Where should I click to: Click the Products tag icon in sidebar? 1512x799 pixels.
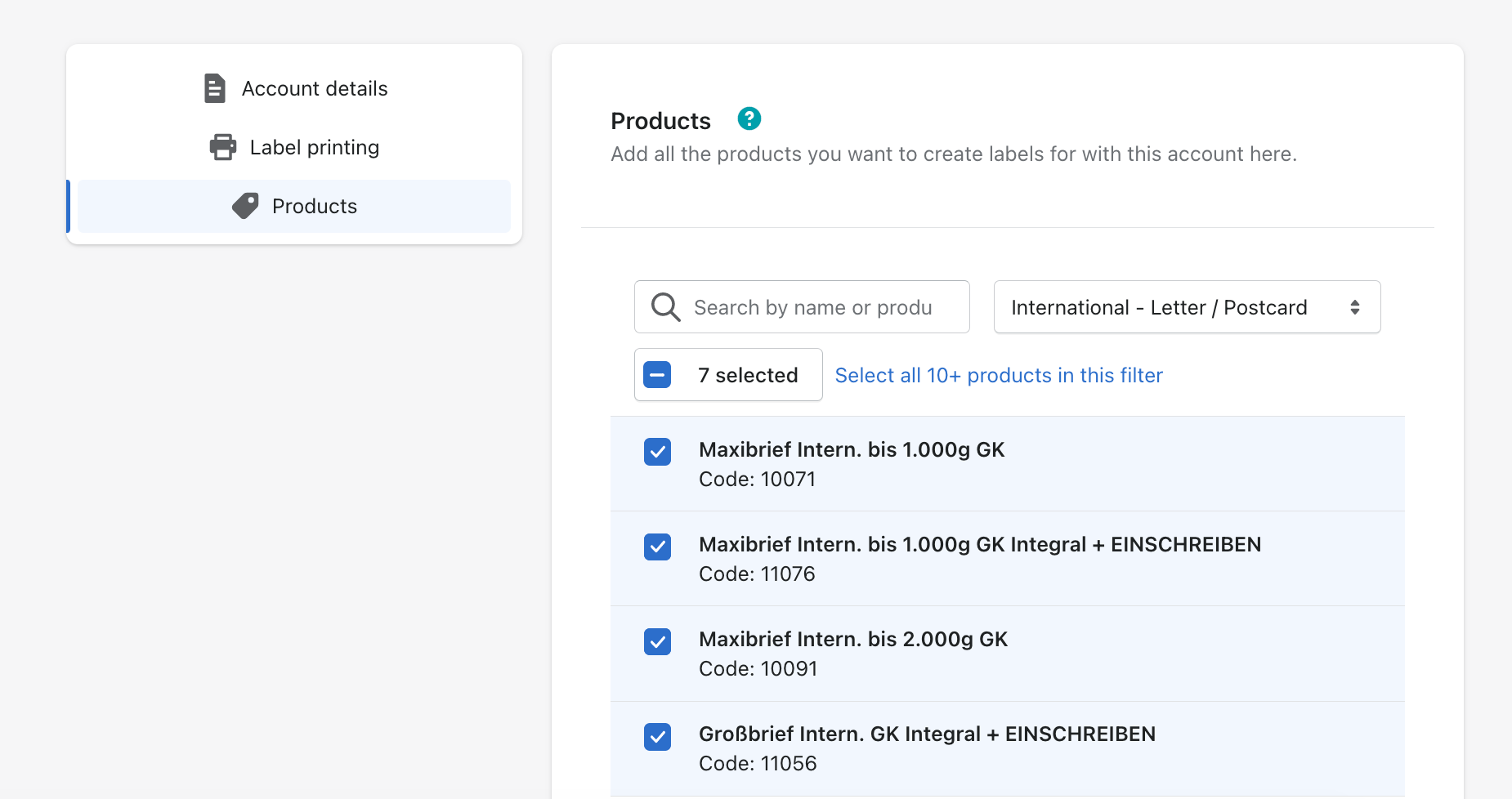tap(245, 206)
